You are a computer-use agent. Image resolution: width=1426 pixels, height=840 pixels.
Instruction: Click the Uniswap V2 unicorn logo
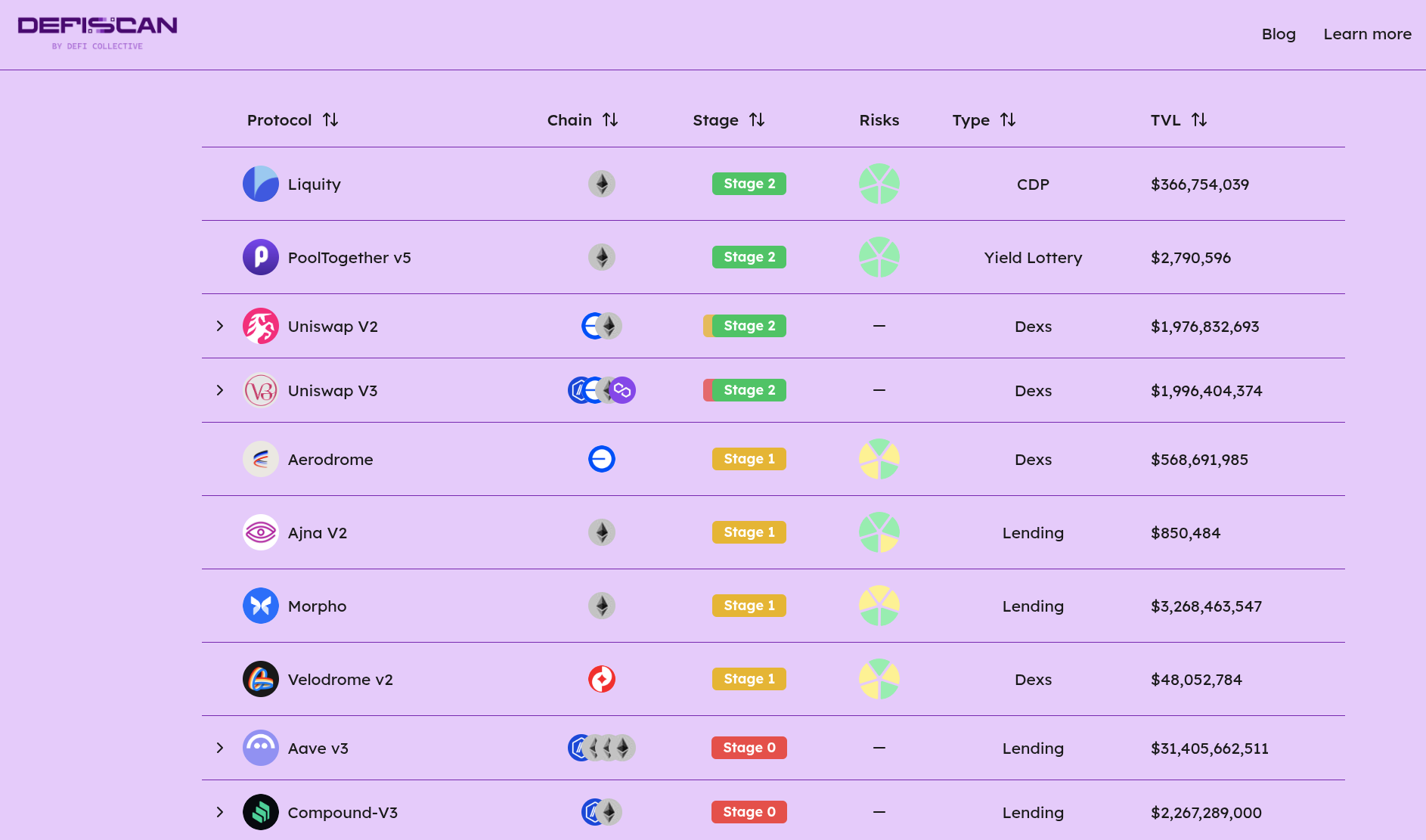point(261,326)
